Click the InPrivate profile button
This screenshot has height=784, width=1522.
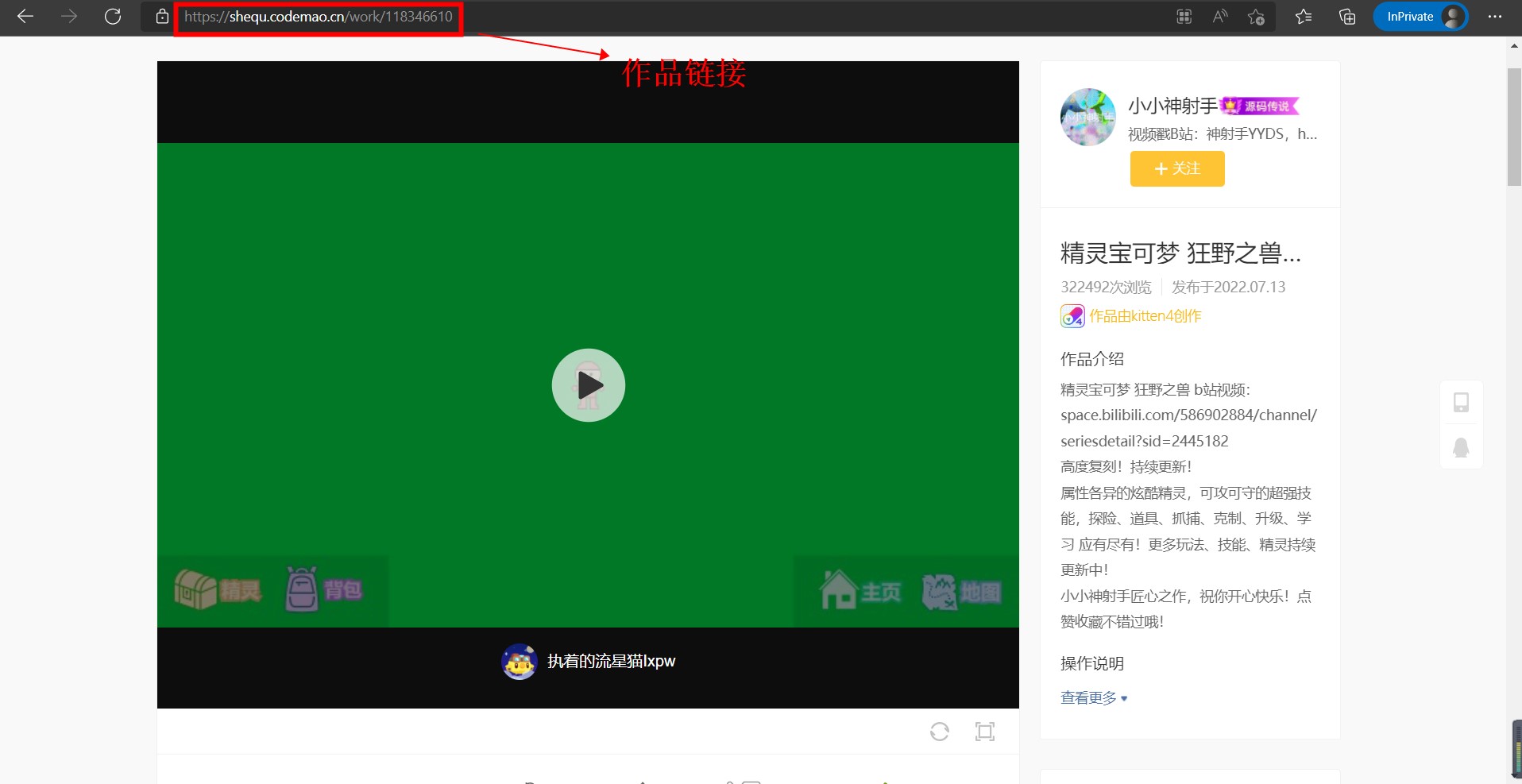(x=1420, y=17)
